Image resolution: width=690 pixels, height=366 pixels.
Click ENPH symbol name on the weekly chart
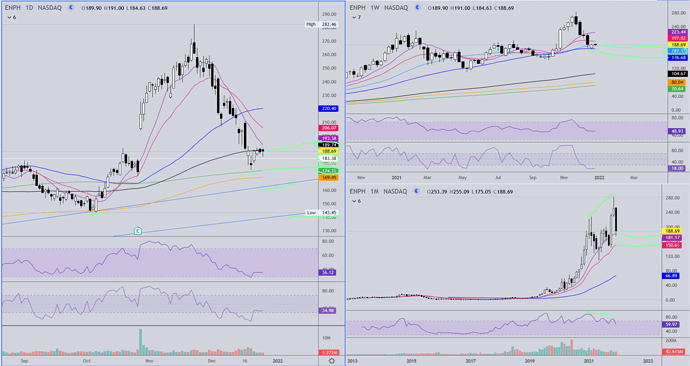pyautogui.click(x=357, y=7)
